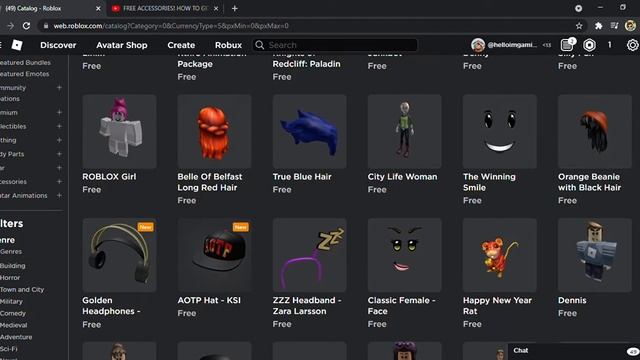The width and height of the screenshot is (640, 360).
Task: Open the AOTP Hat - KSI thumbnail
Action: pos(214,255)
